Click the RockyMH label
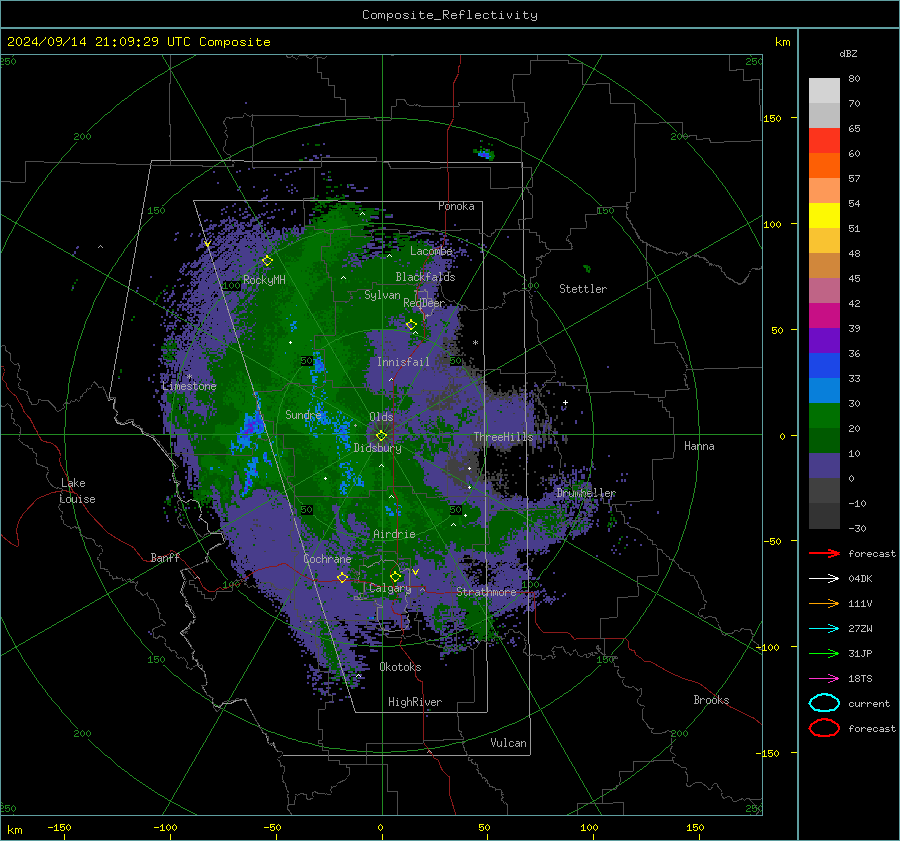The width and height of the screenshot is (900, 841). (x=264, y=280)
